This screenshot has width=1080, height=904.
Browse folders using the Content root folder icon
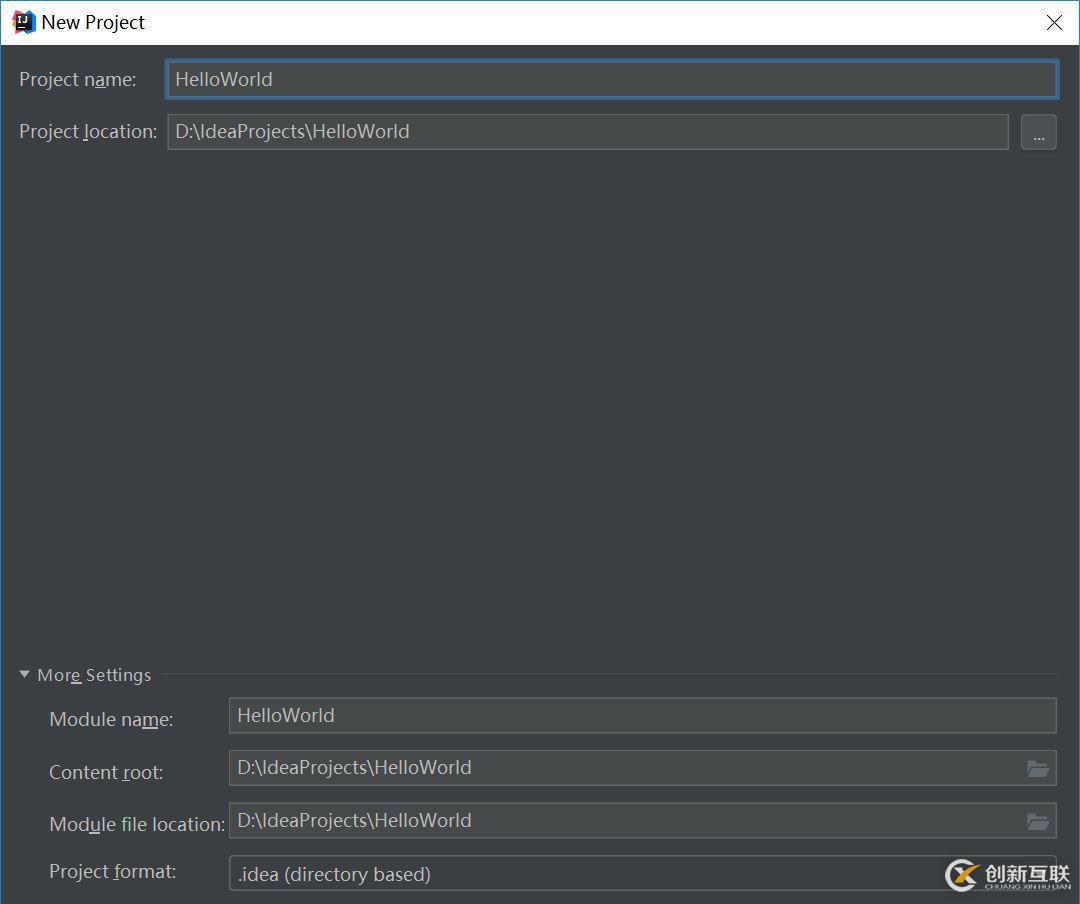1037,768
